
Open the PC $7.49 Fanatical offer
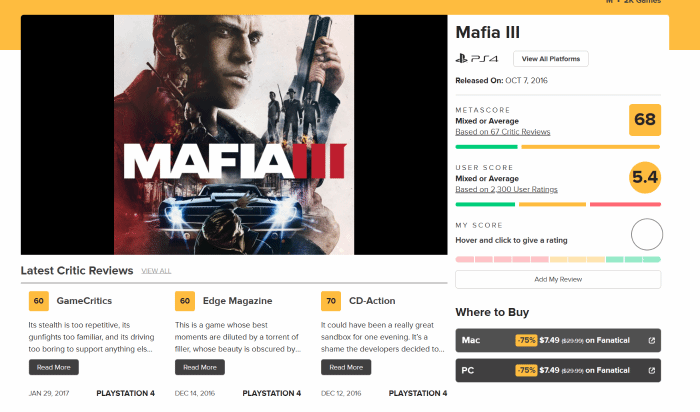(x=558, y=370)
